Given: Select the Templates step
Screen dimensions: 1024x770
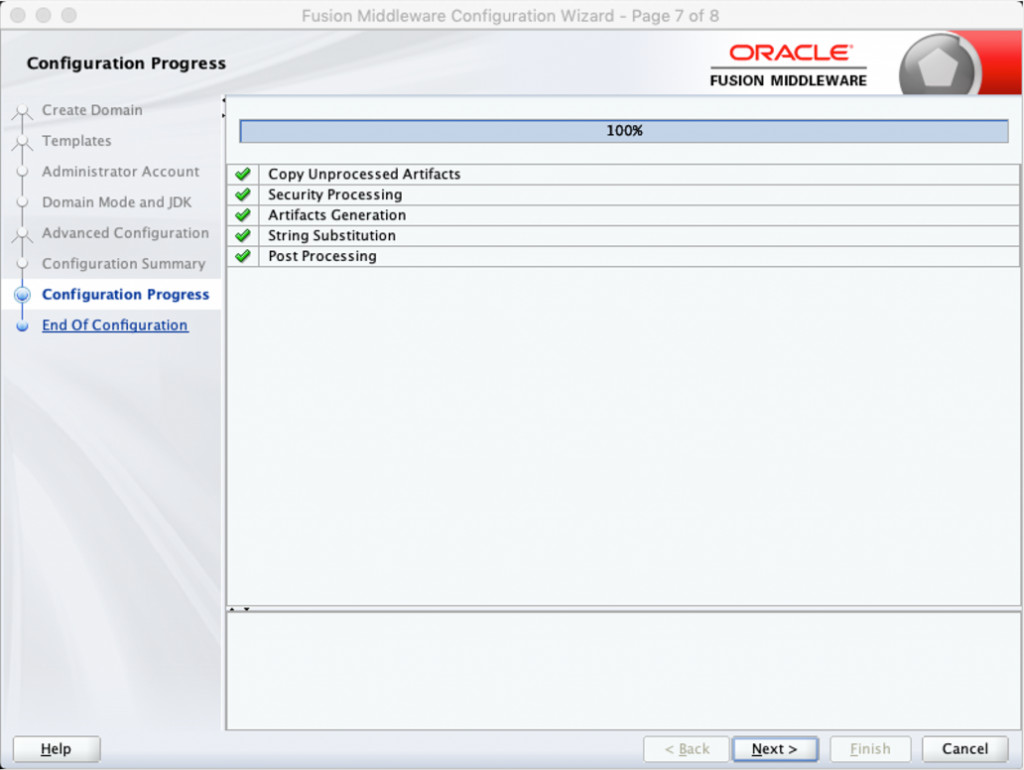Looking at the screenshot, I should pyautogui.click(x=76, y=141).
